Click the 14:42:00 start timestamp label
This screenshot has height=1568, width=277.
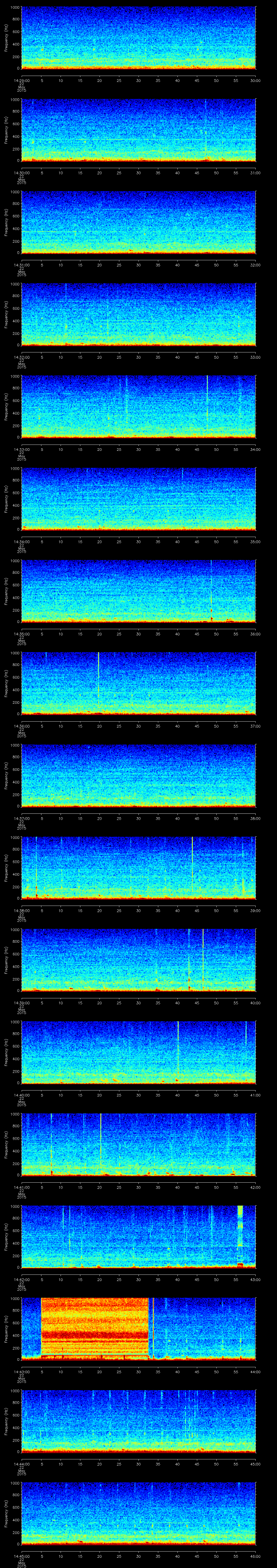(x=21, y=1279)
